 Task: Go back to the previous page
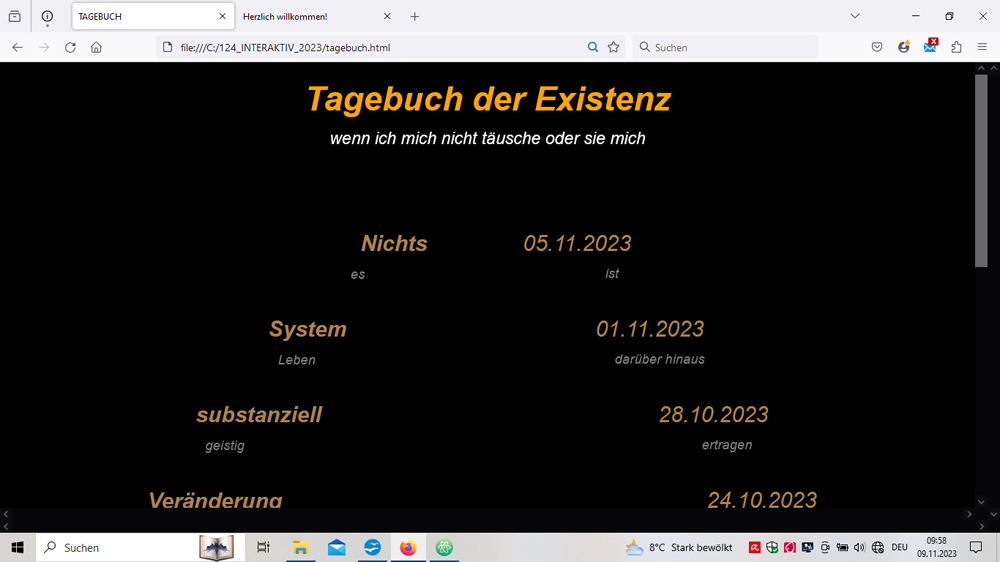pos(17,47)
